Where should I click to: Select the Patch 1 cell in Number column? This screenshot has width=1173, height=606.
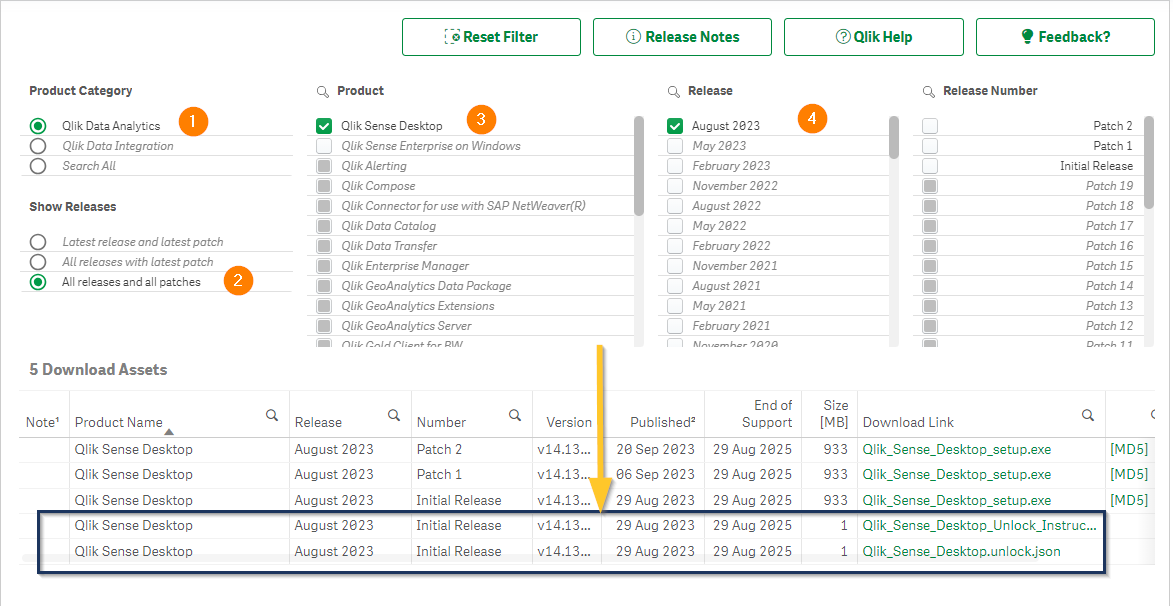pos(439,474)
